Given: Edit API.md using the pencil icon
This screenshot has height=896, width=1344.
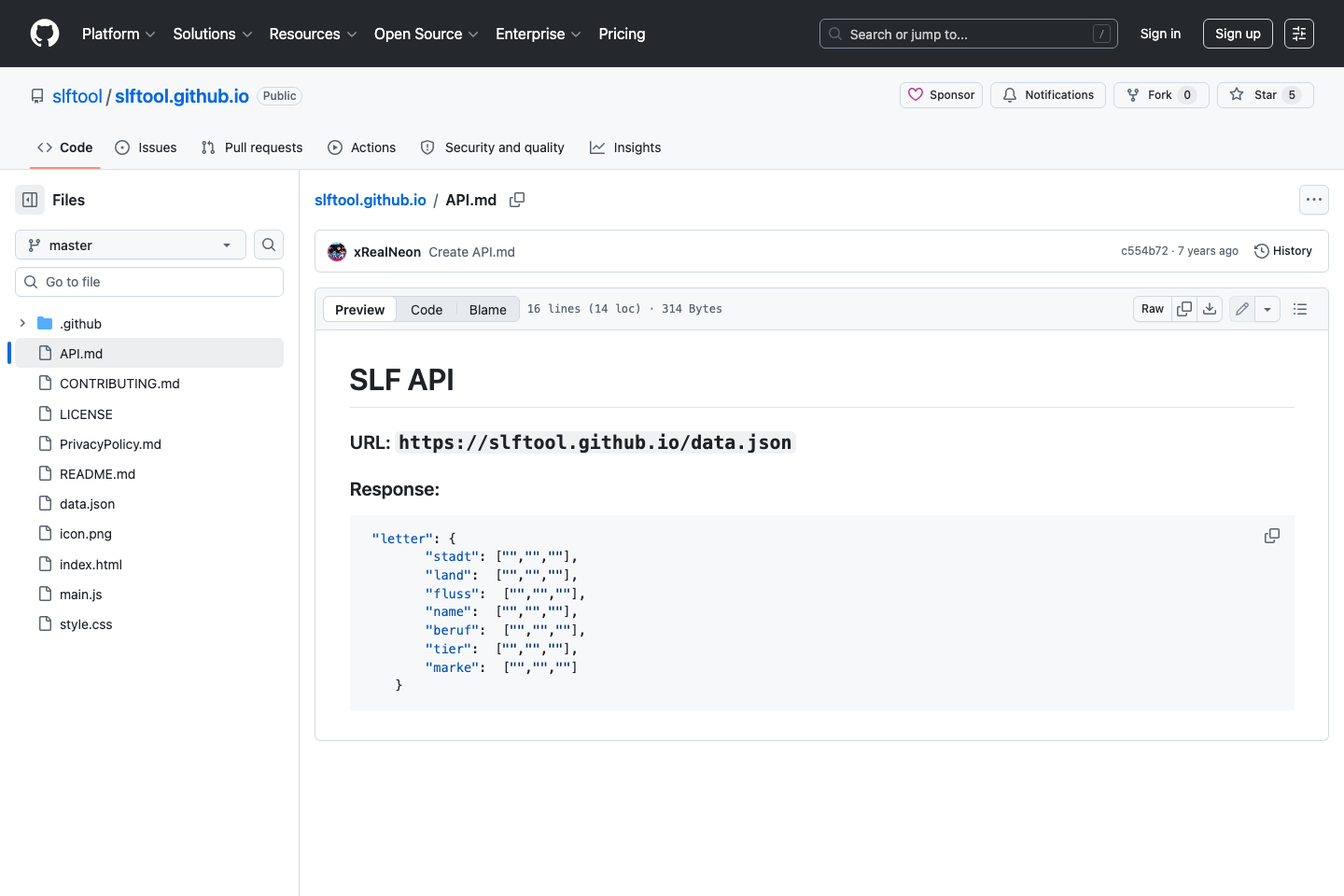Looking at the screenshot, I should tap(1241, 308).
